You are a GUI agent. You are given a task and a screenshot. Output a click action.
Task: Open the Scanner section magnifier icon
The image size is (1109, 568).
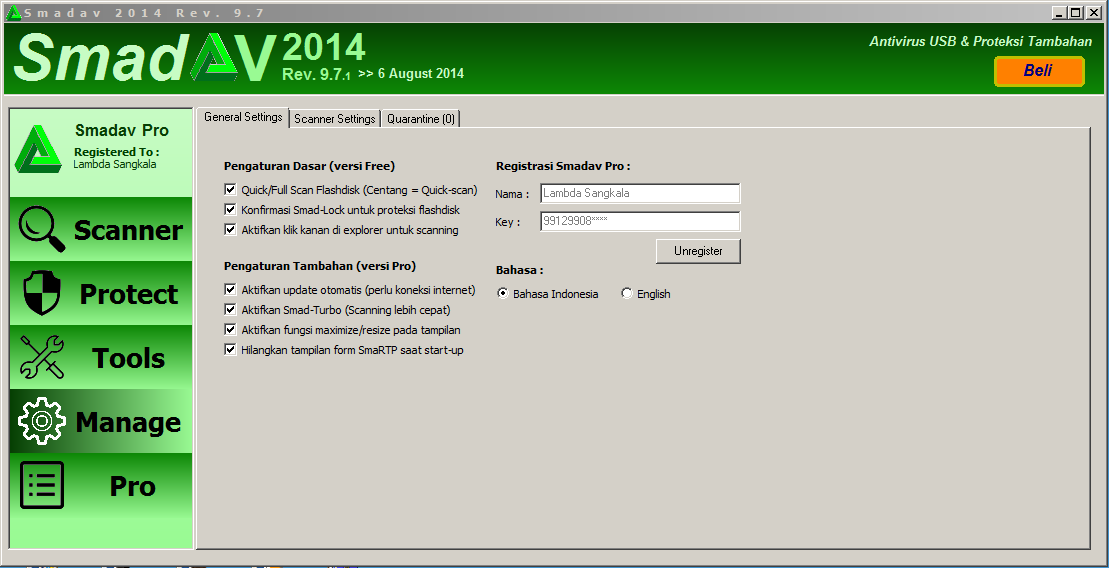point(42,229)
